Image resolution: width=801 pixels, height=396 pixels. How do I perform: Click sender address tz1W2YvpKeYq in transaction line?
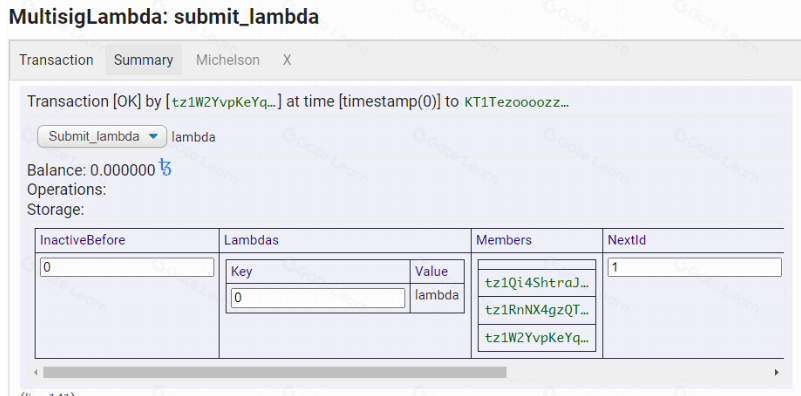coord(224,102)
